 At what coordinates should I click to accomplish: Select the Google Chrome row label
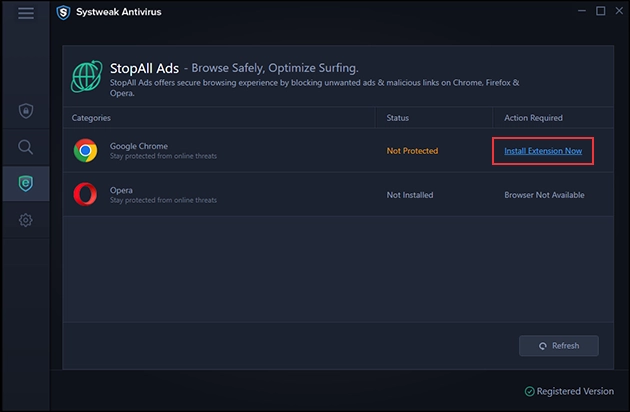point(138,146)
